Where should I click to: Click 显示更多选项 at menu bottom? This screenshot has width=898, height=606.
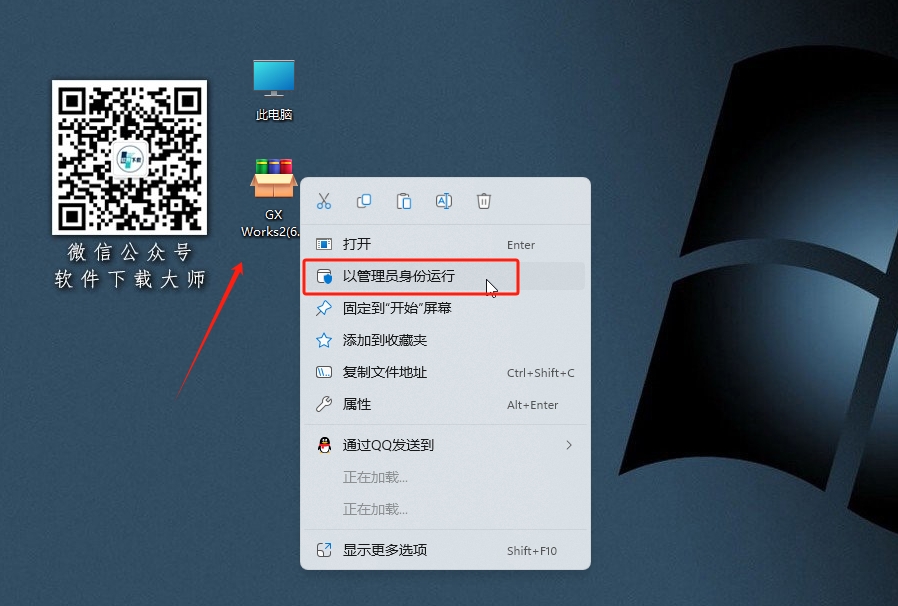click(445, 550)
